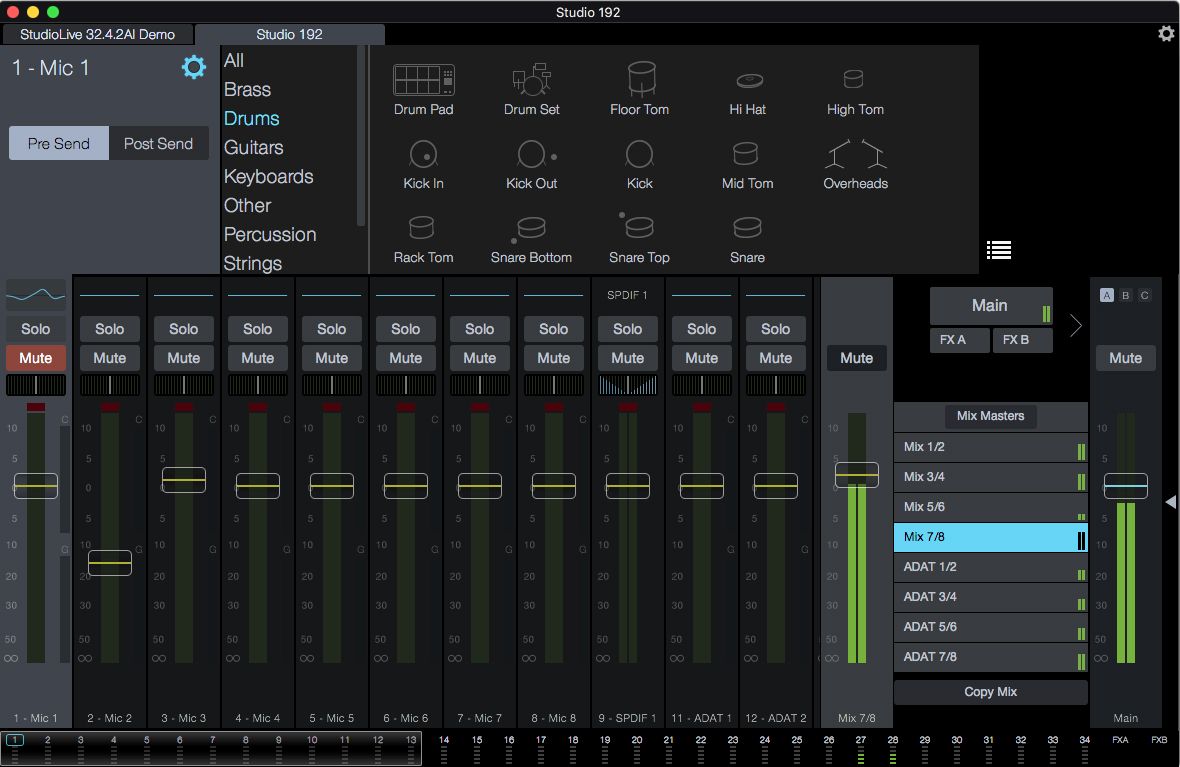Open the Keyboards icon category

pos(269,177)
